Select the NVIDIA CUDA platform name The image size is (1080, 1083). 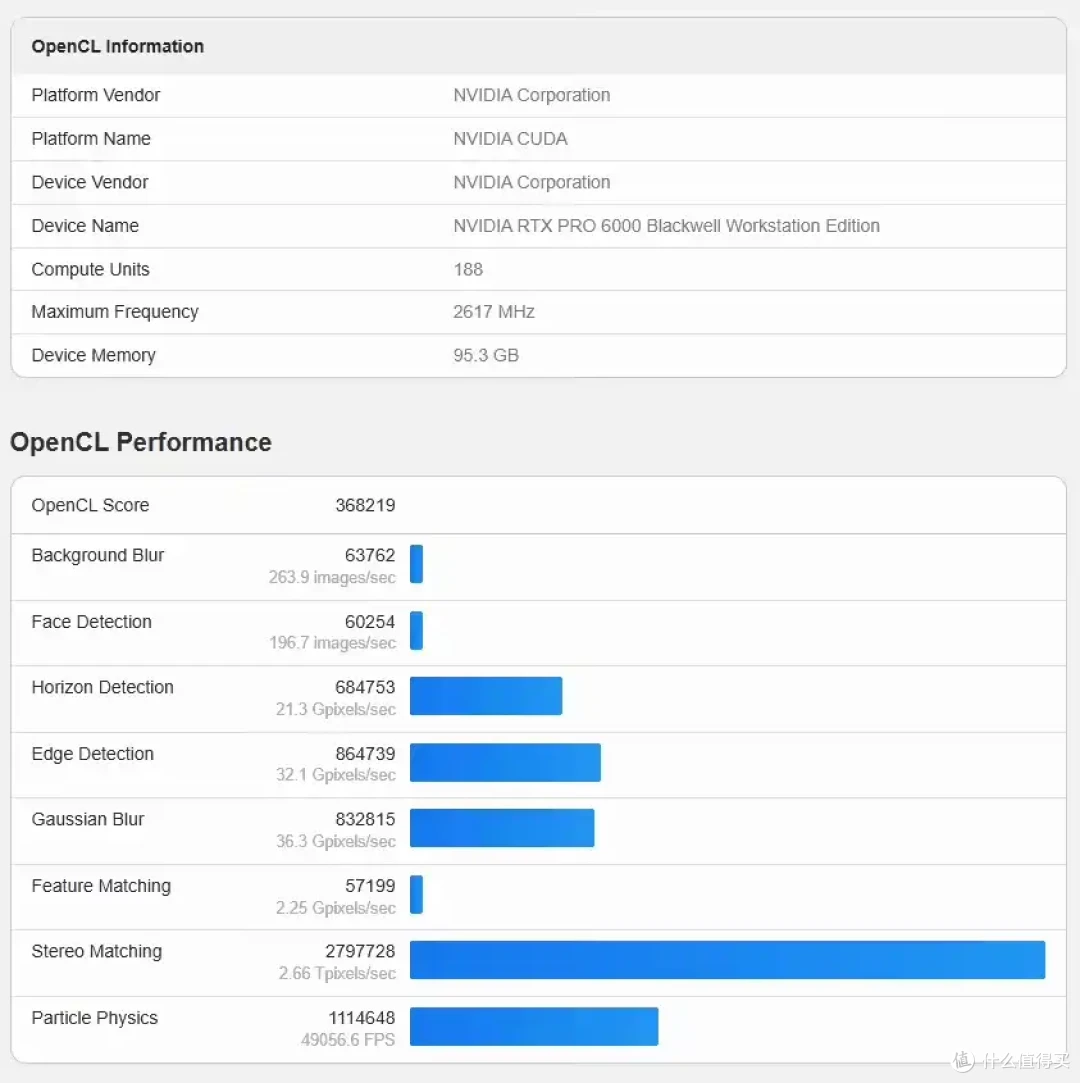pyautogui.click(x=510, y=139)
